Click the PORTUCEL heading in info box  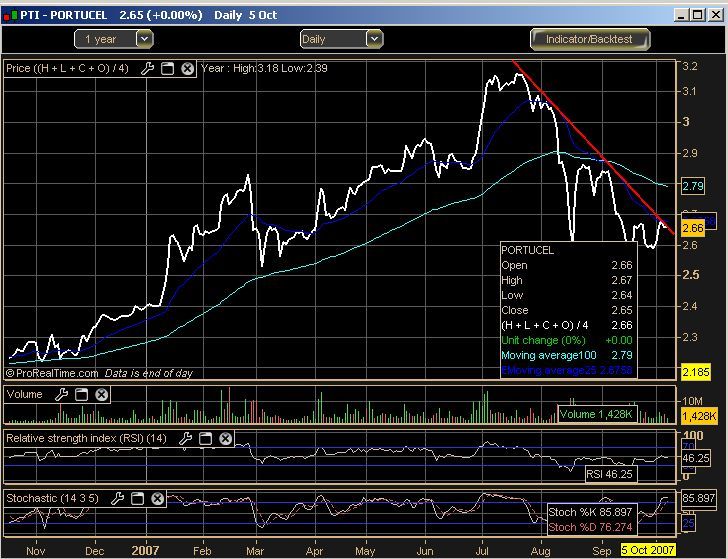(x=528, y=250)
